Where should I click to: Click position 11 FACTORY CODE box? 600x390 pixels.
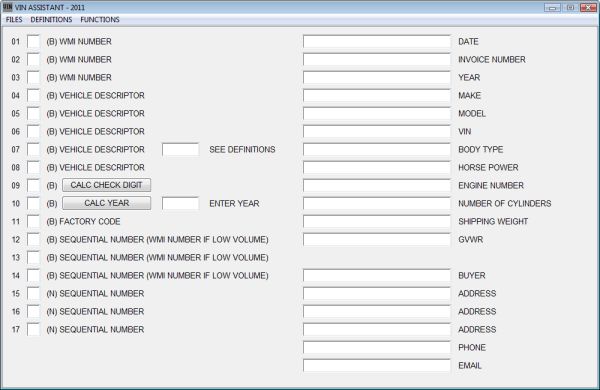33,221
